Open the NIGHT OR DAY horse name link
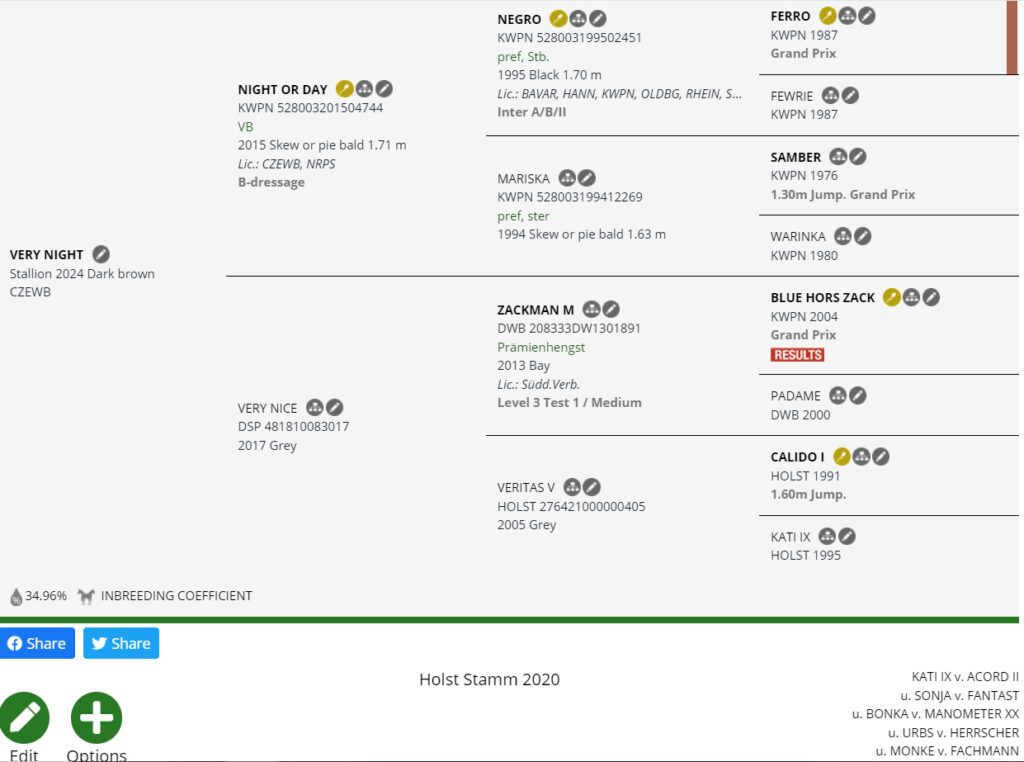 pos(282,89)
